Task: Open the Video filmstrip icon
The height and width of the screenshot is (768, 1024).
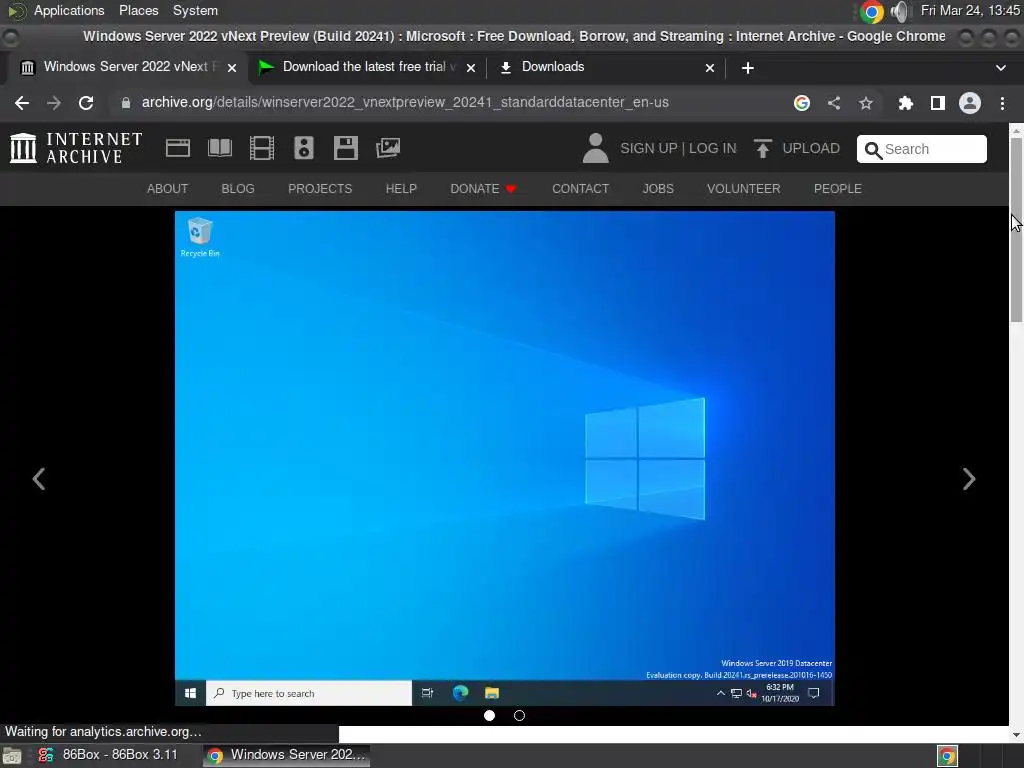Action: click(x=262, y=148)
